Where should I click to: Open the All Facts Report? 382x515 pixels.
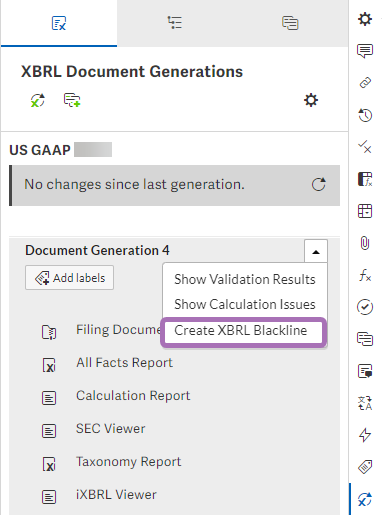[x=124, y=363]
